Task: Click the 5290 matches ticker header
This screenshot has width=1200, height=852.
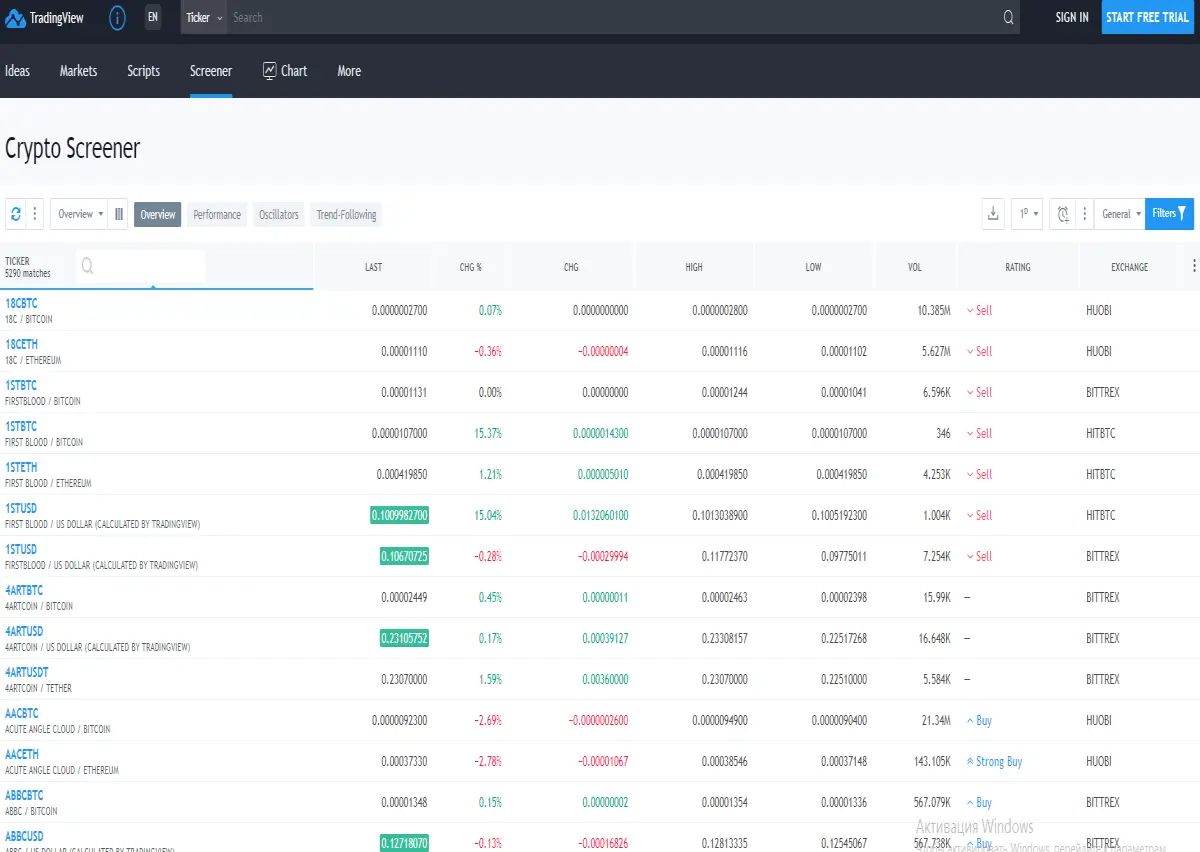Action: pyautogui.click(x=28, y=267)
